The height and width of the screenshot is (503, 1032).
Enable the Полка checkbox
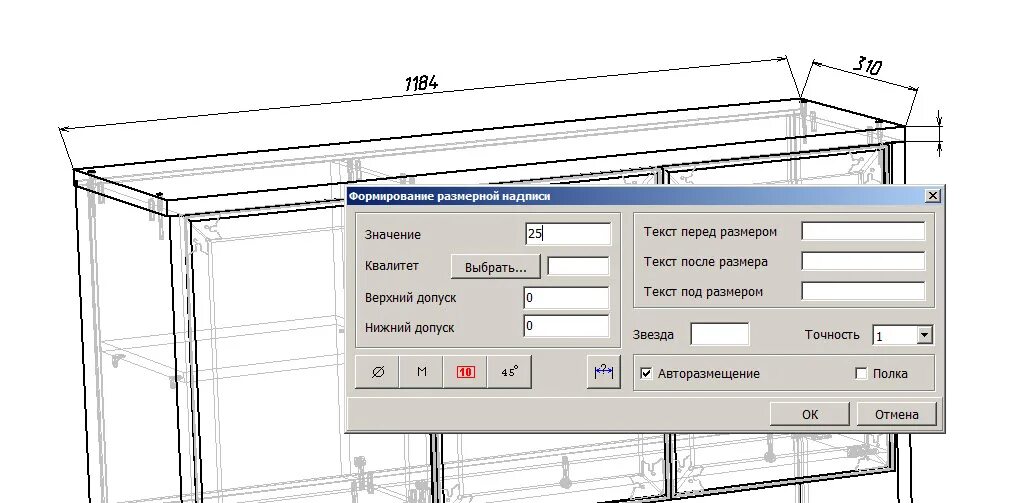[861, 373]
